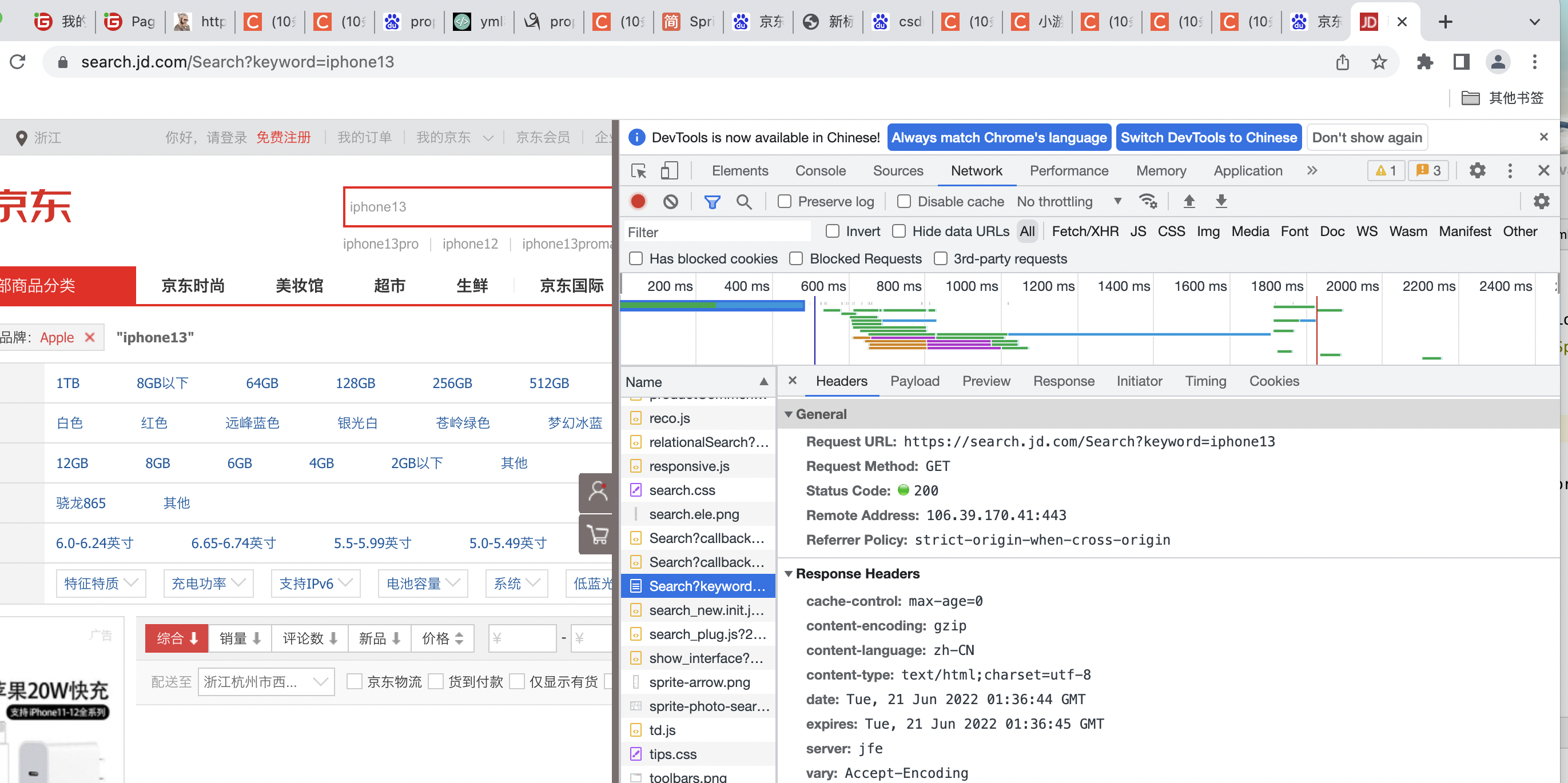1568x783 pixels.
Task: Click the share page icon in address bar
Action: 1342,62
